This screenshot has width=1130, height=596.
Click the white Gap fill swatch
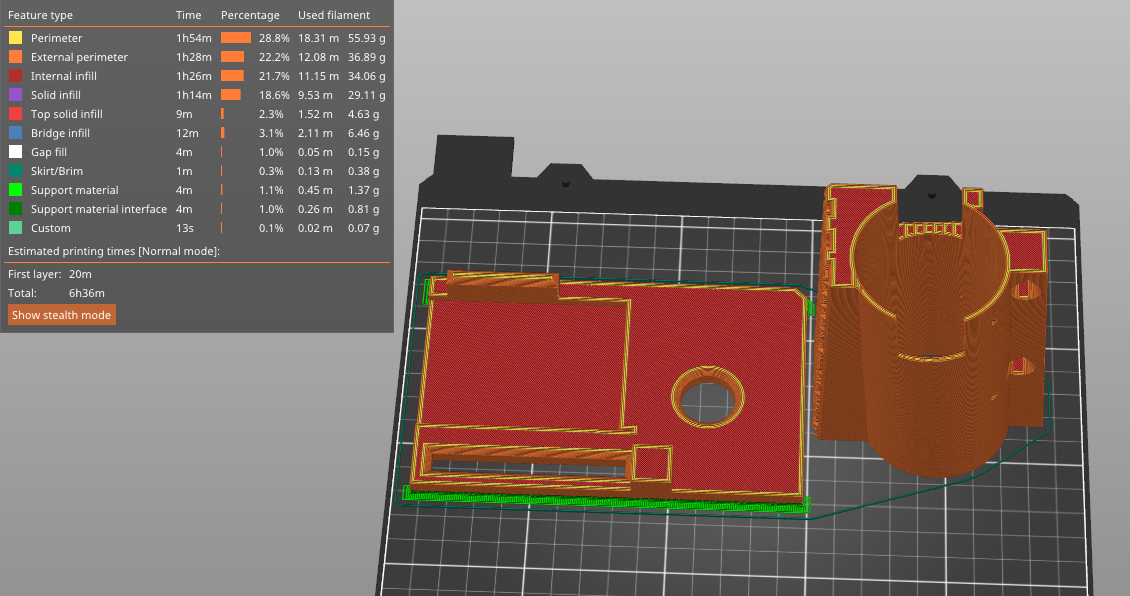[15, 152]
